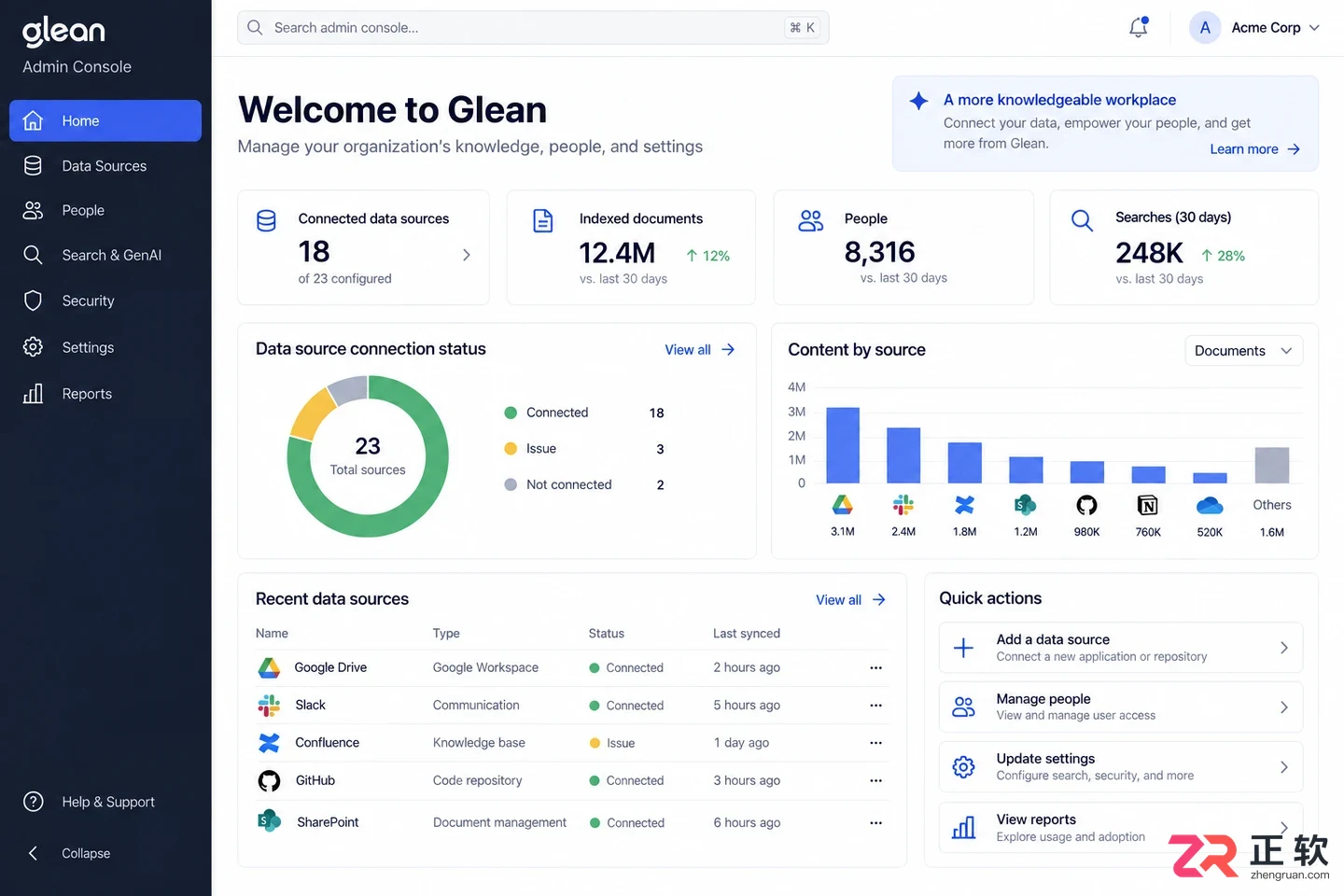Click the Last synced column header
Screen dimensions: 1344x896
click(x=747, y=633)
